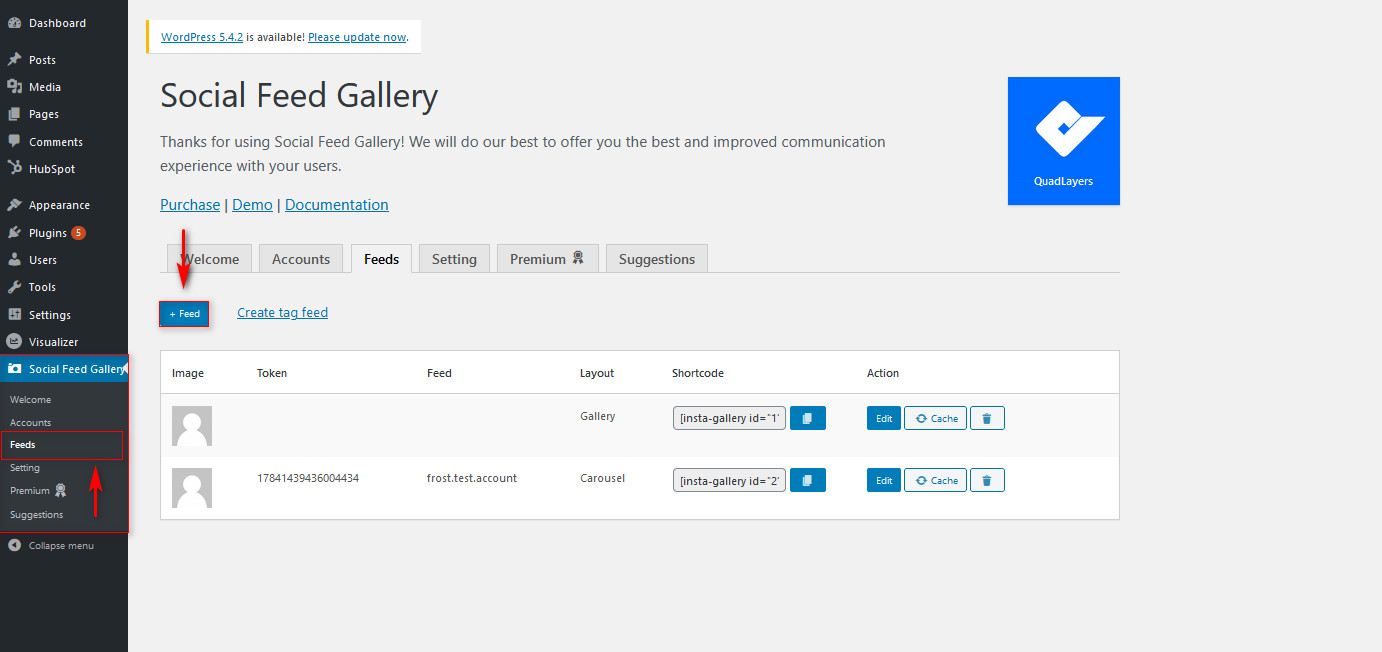This screenshot has height=652, width=1382.
Task: Click token 17841439436004434
Action: click(308, 478)
